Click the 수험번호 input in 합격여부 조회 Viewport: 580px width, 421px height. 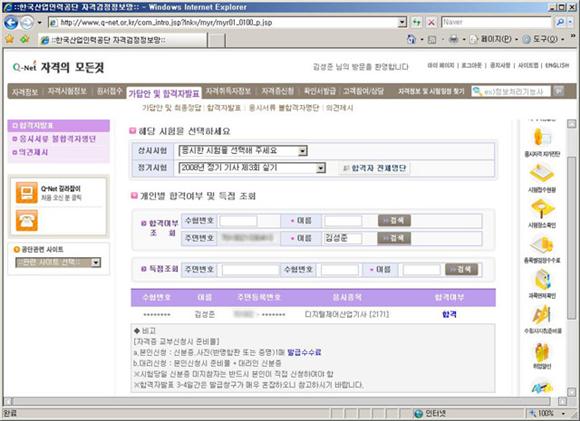coord(238,221)
